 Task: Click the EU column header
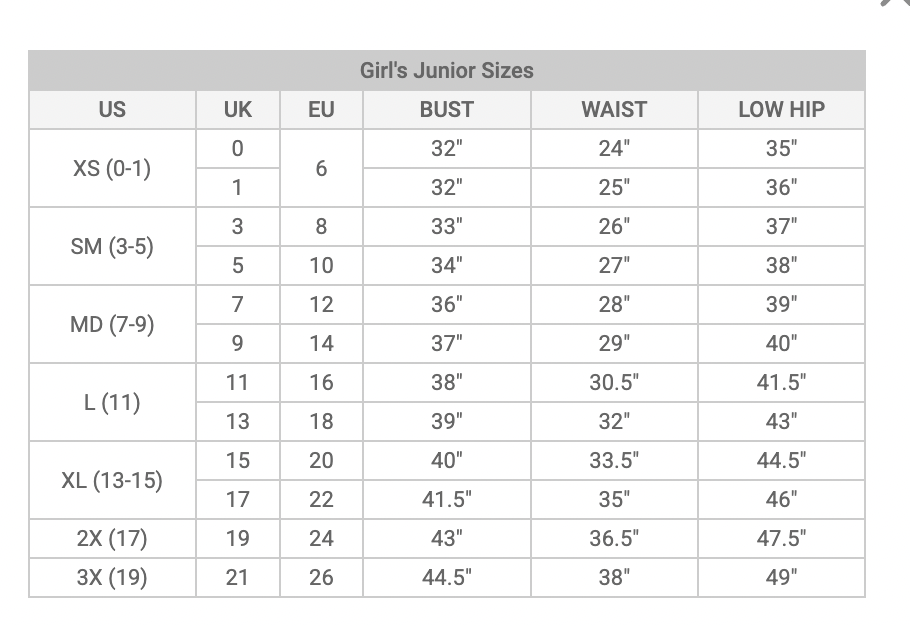[321, 110]
